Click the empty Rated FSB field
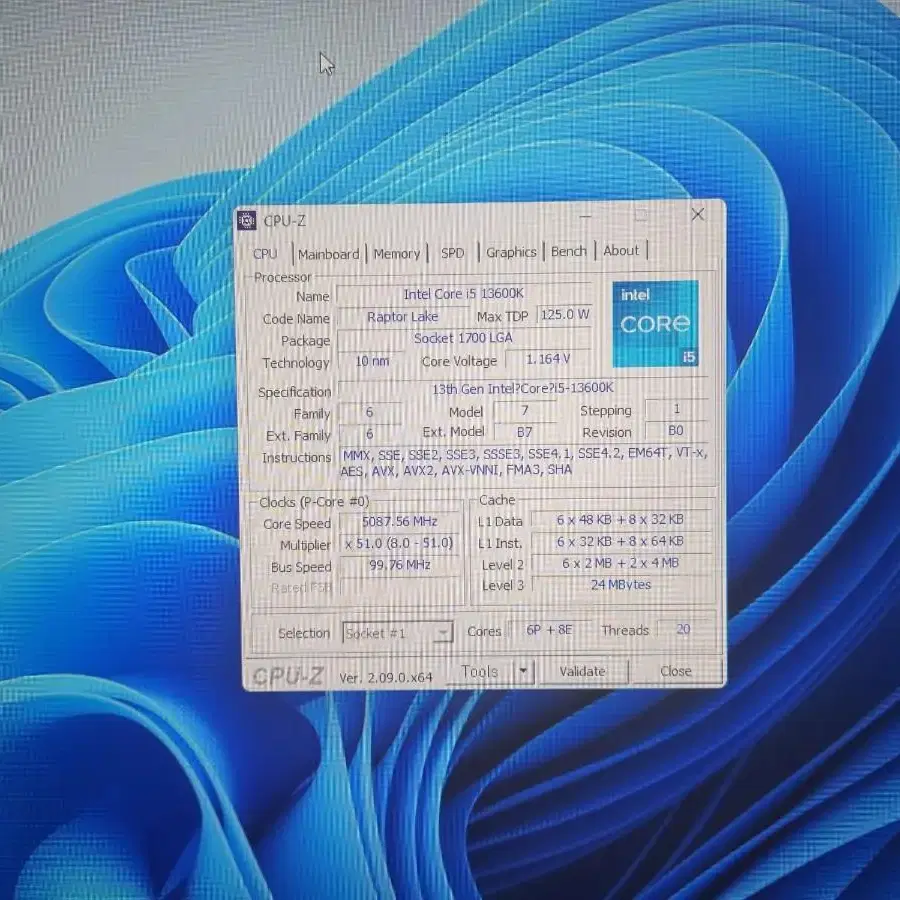This screenshot has width=900, height=900. coord(400,587)
